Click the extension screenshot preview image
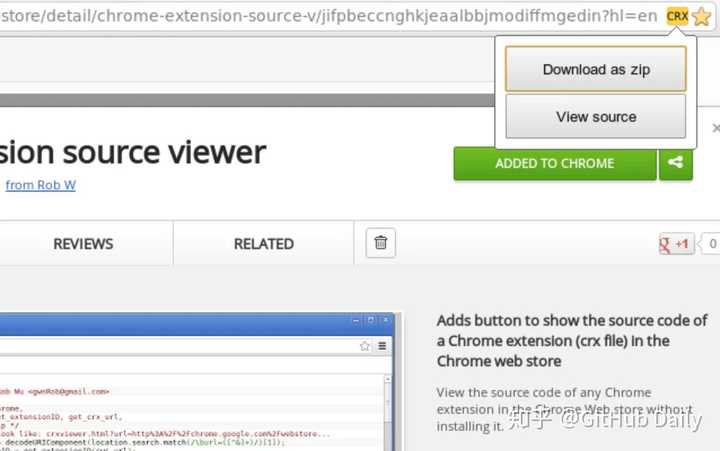The height and width of the screenshot is (451, 720). click(x=197, y=382)
